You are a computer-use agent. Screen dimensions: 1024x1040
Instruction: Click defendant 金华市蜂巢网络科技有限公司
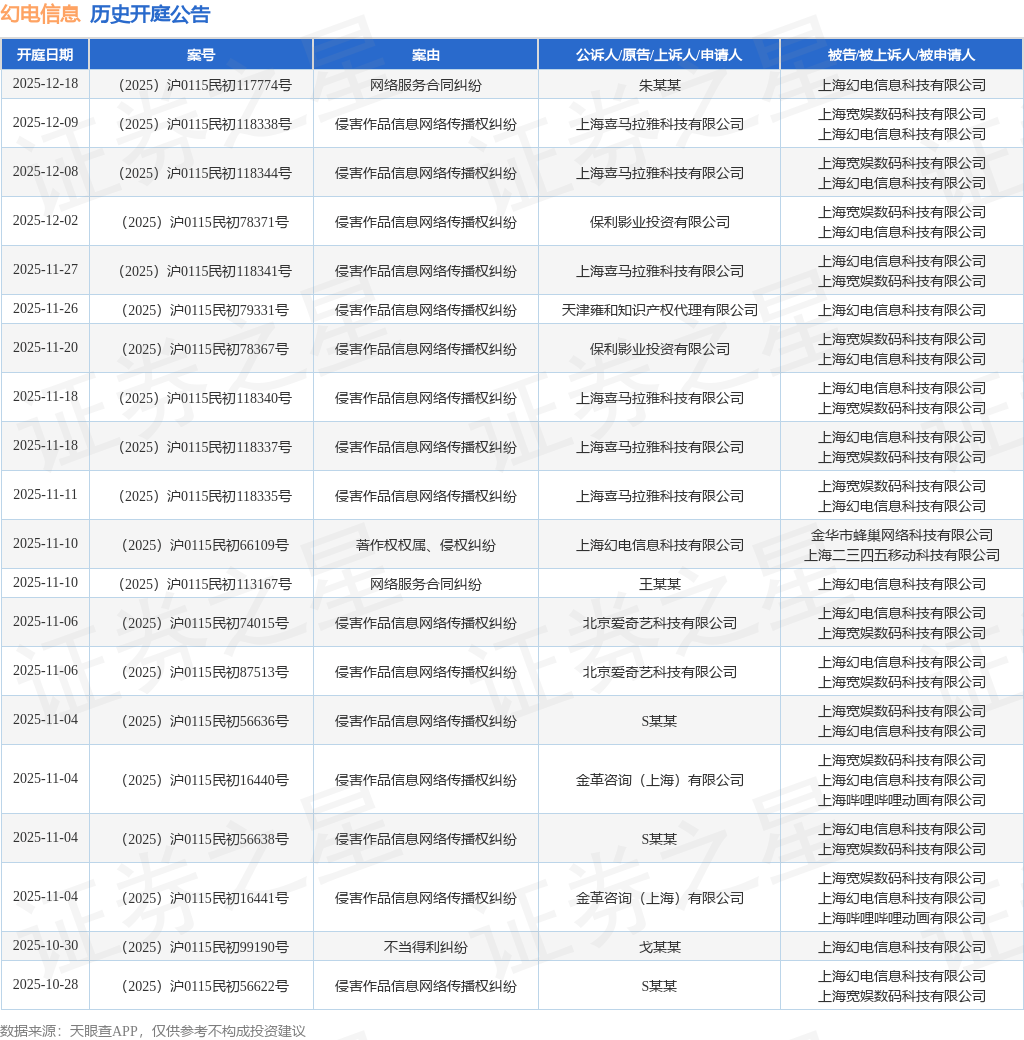[x=901, y=535]
